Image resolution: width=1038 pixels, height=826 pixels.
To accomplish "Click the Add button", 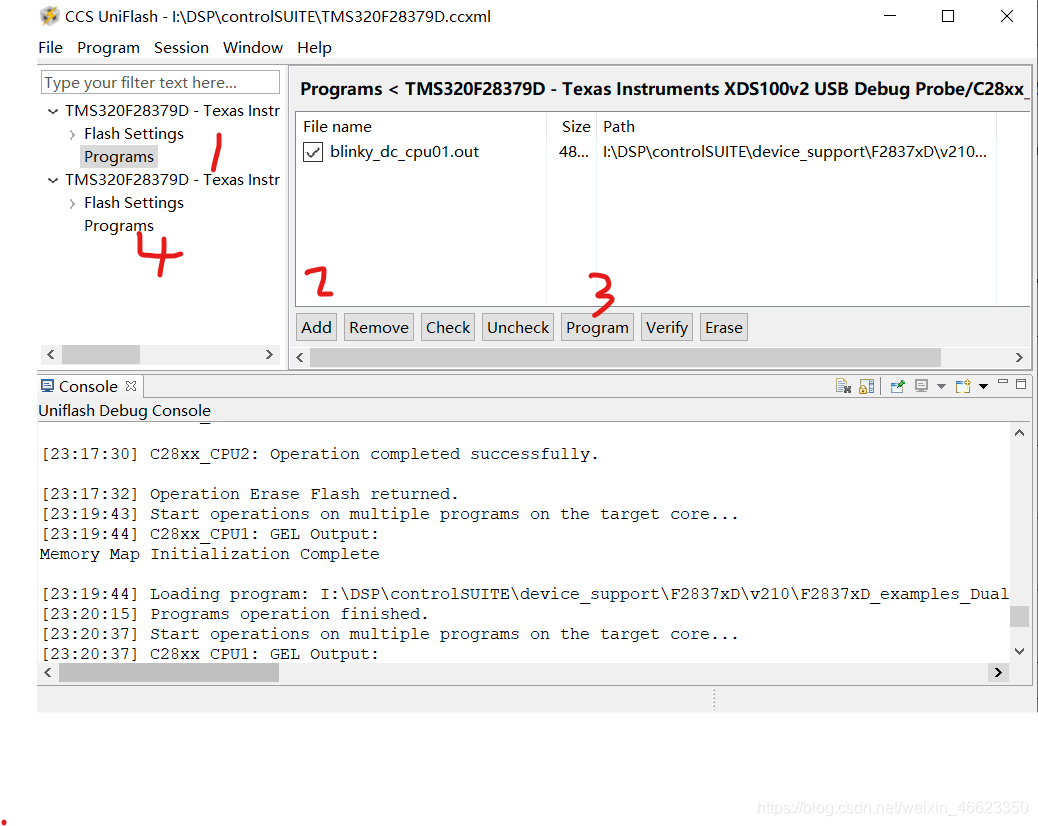I will (316, 328).
